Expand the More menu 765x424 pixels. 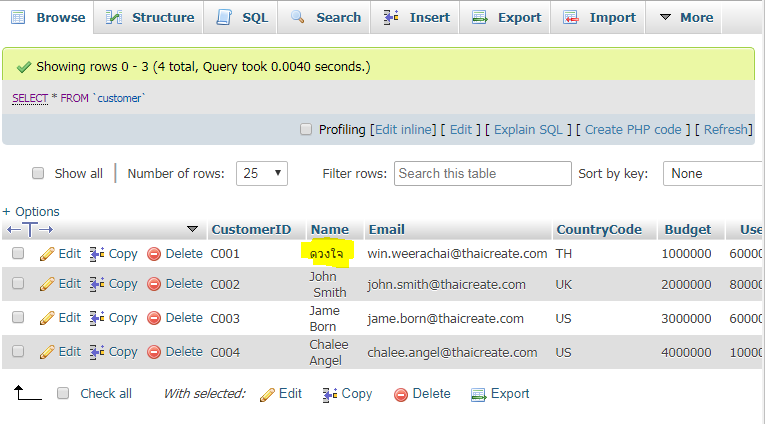[686, 17]
